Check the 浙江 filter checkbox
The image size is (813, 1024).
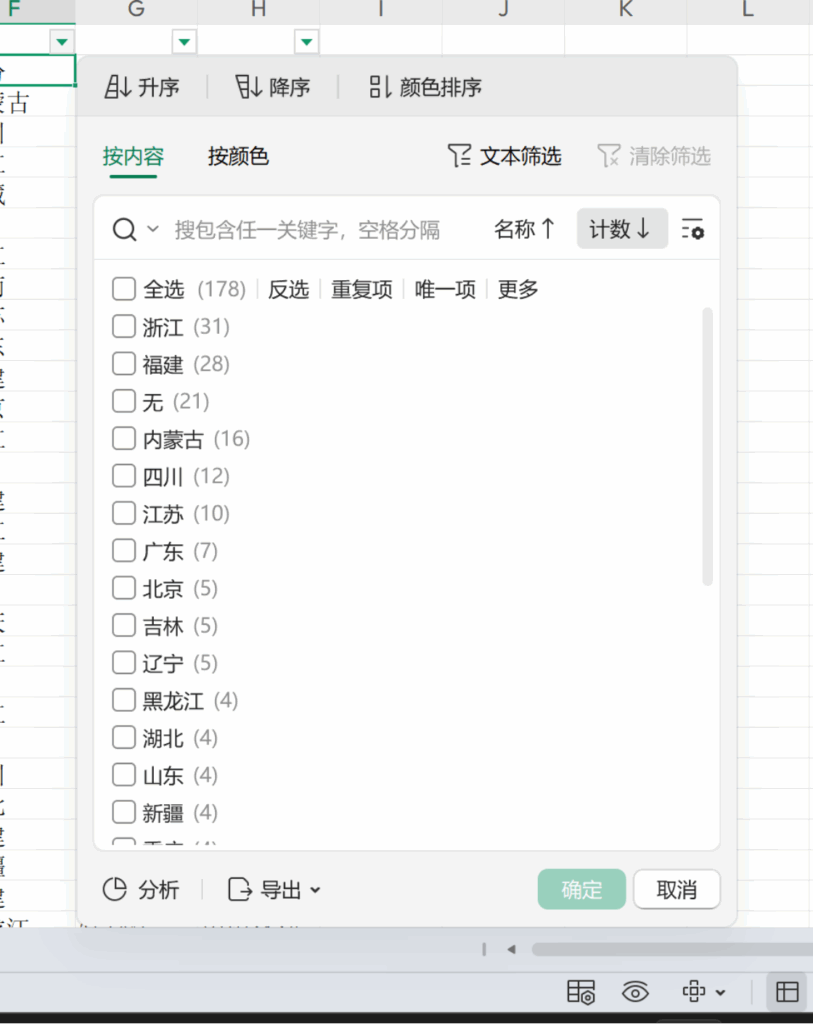coord(123,326)
